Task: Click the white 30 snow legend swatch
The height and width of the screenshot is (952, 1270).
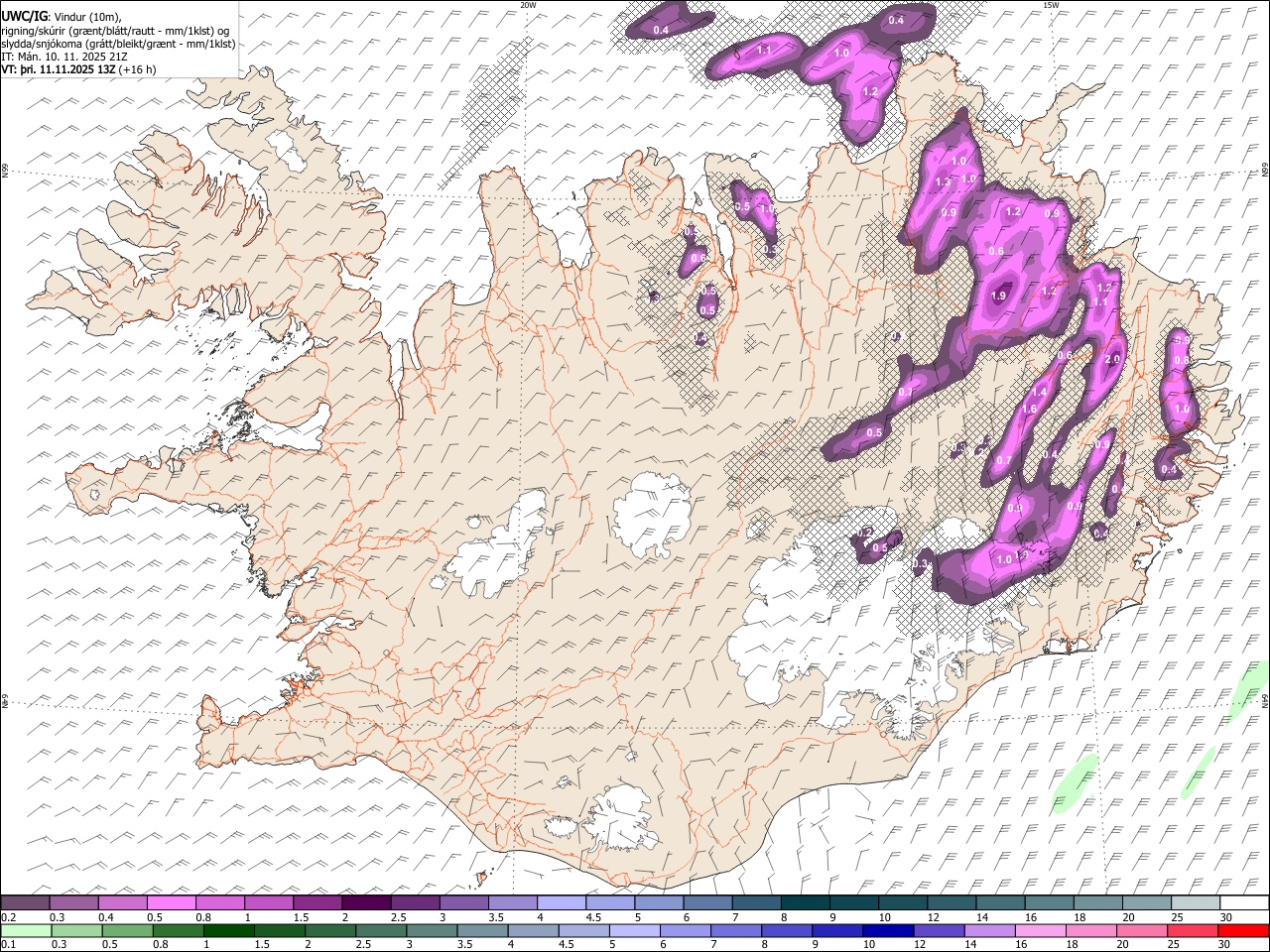Action: point(1244,903)
